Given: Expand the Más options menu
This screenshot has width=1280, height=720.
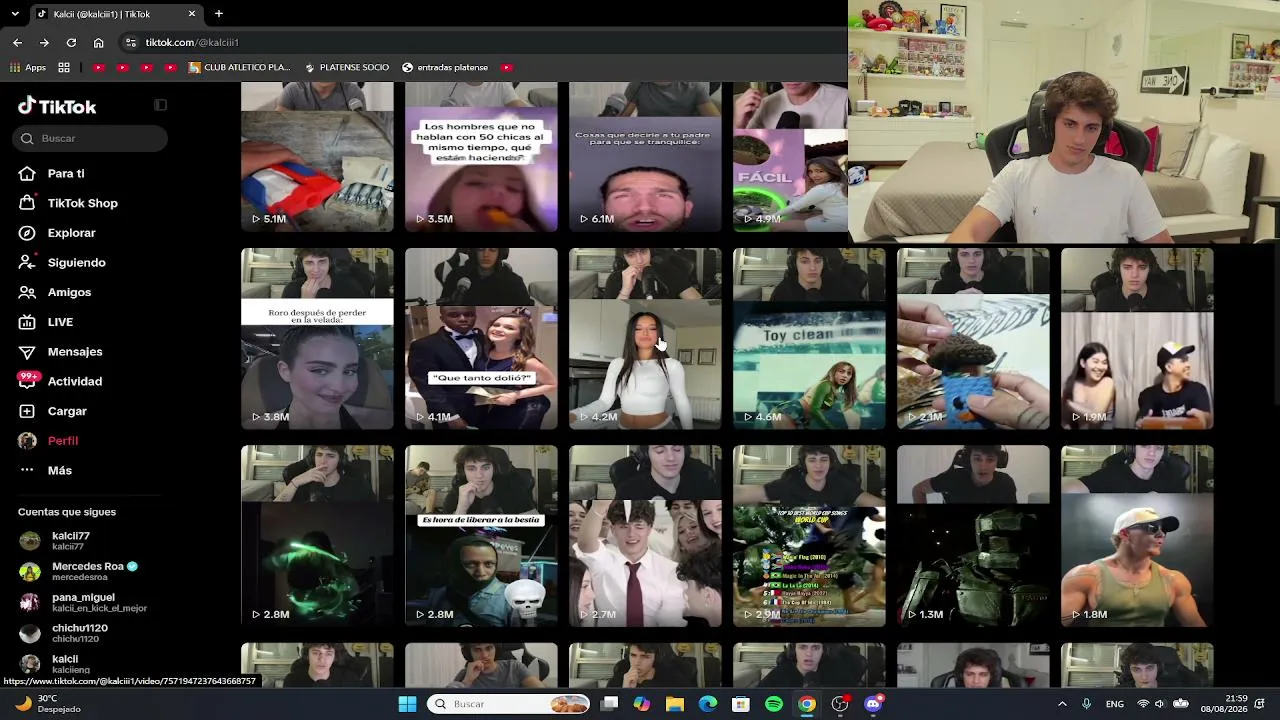Looking at the screenshot, I should (x=47, y=470).
